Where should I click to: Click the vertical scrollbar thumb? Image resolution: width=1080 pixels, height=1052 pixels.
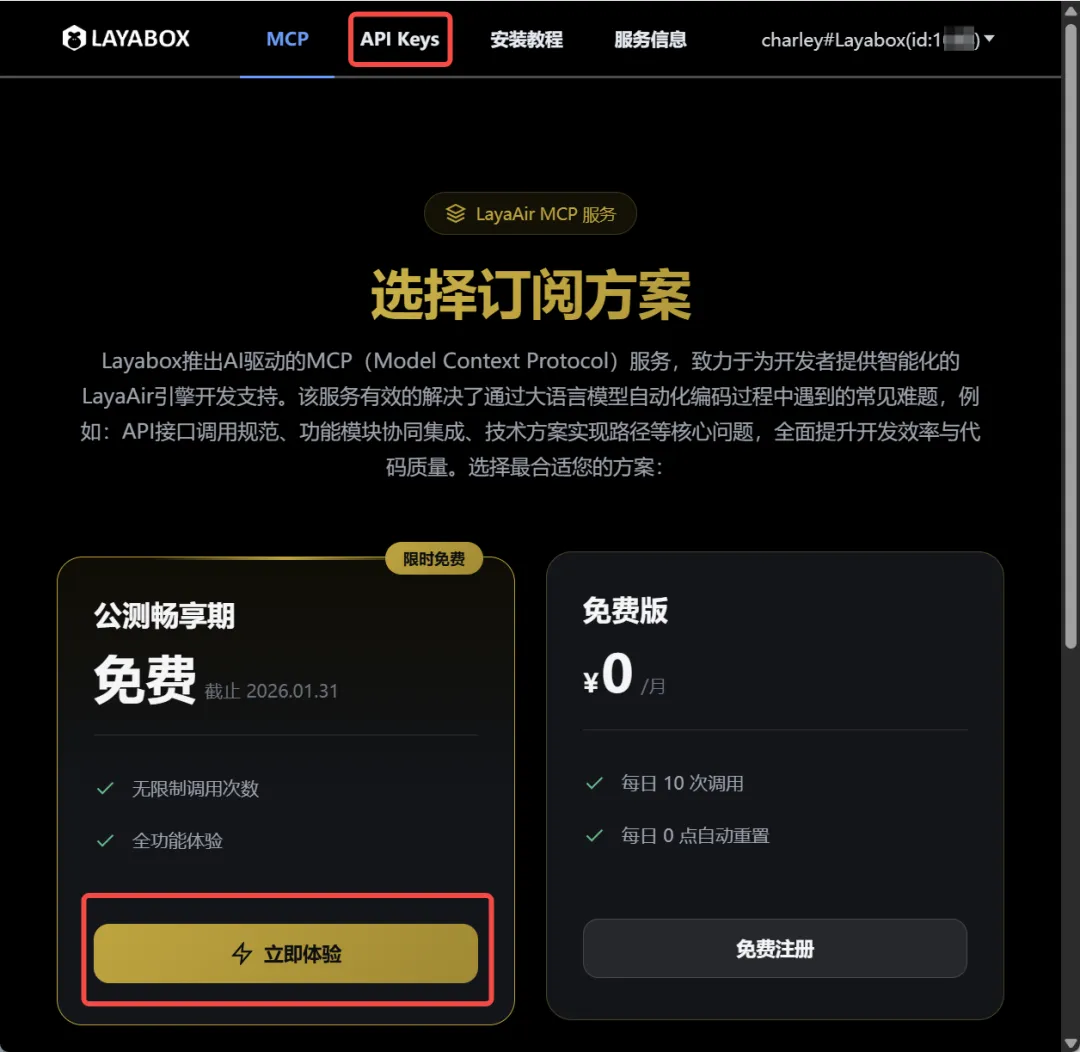point(1070,336)
